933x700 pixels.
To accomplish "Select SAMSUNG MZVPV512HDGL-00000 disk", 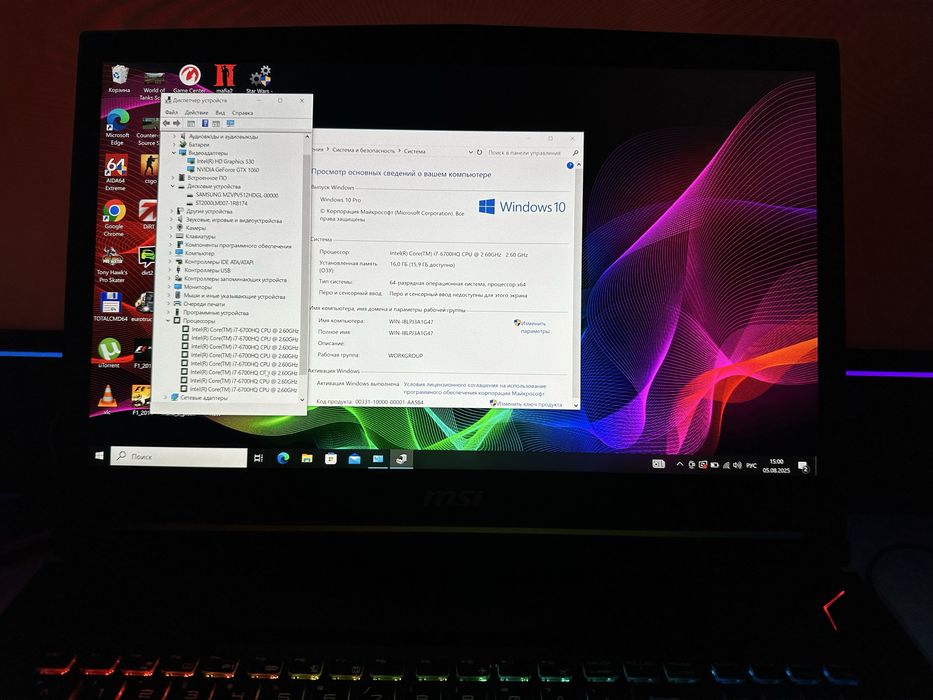I will click(x=231, y=195).
